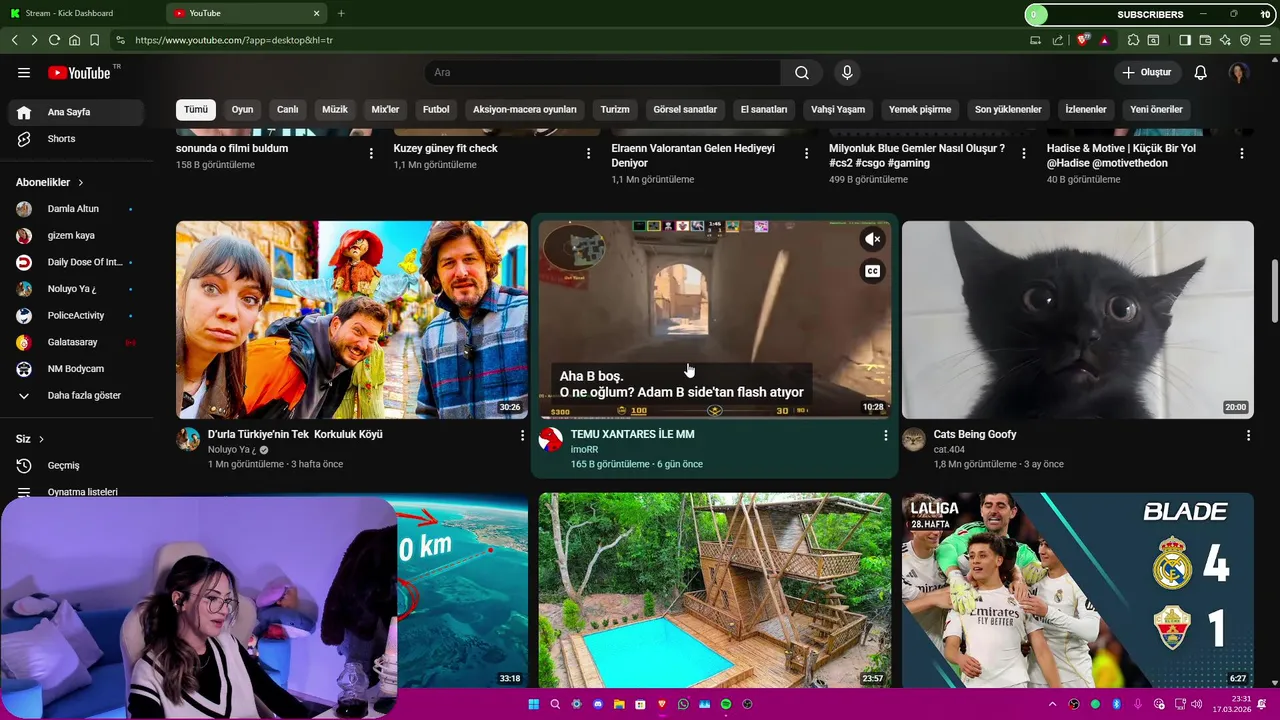This screenshot has width=1280, height=720.
Task: Select the Yemek pişirme filter chip
Action: [920, 109]
